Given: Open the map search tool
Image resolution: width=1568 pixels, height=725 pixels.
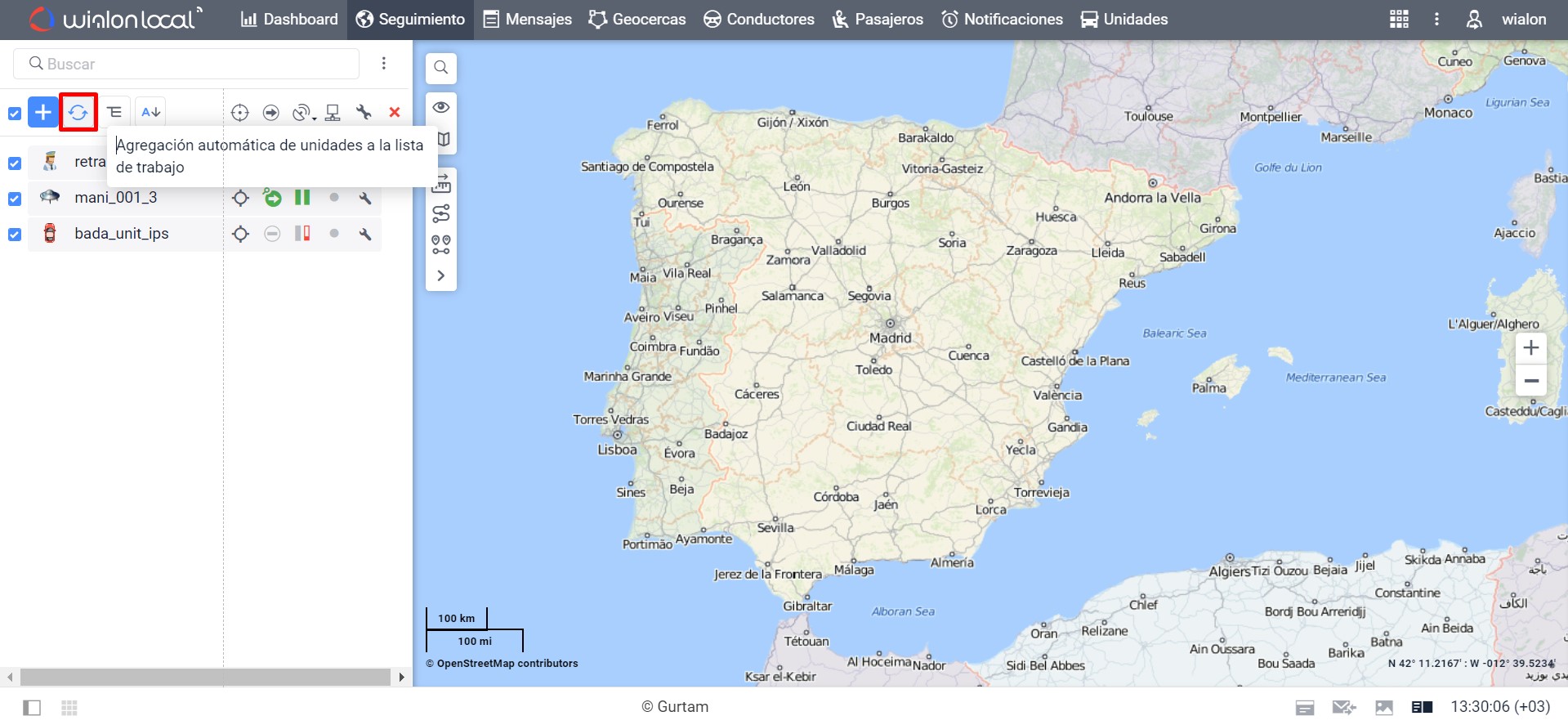Looking at the screenshot, I should coord(441,67).
